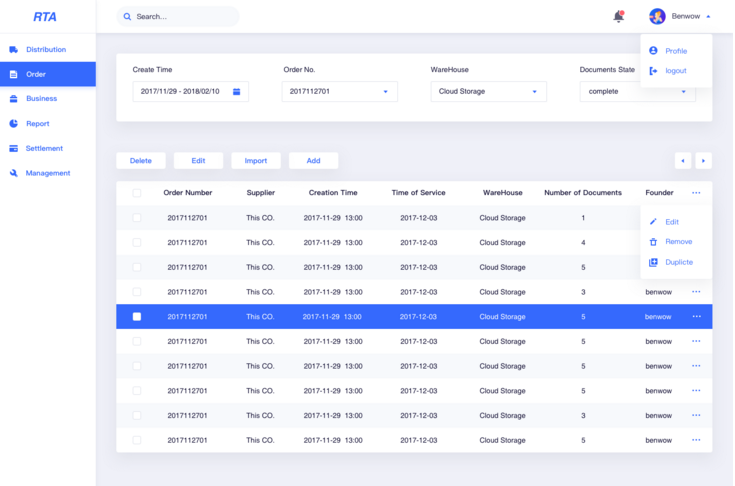Screen dimensions: 735x486
Task: Open more options in table header
Action: click(696, 193)
